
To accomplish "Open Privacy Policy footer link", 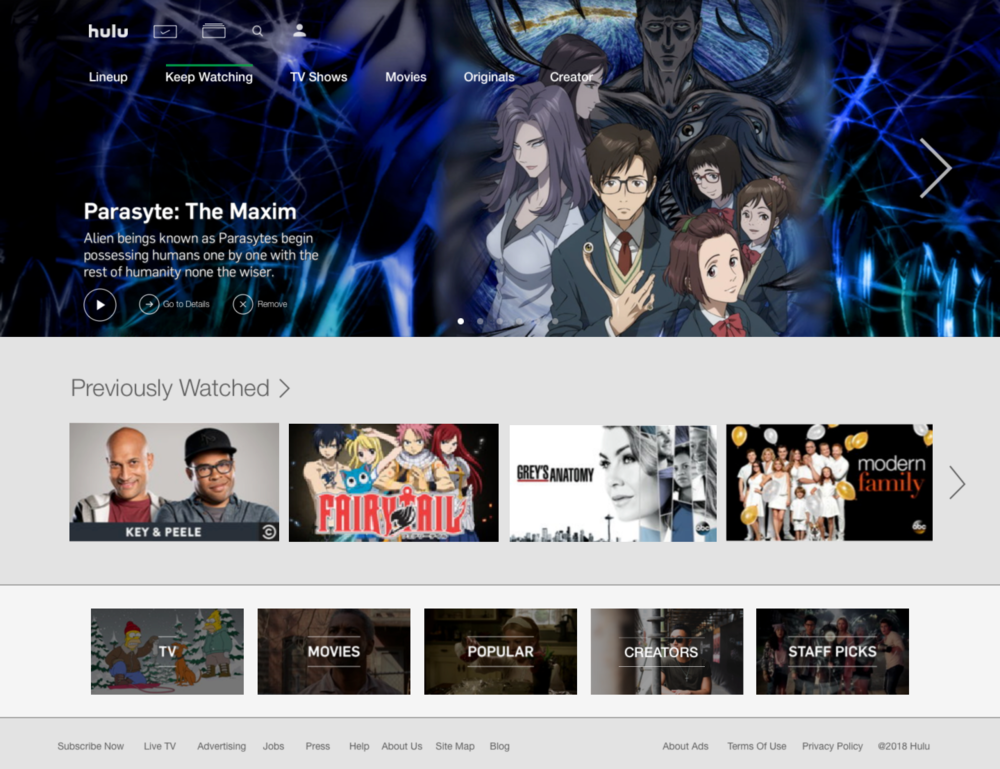I will tap(832, 746).
